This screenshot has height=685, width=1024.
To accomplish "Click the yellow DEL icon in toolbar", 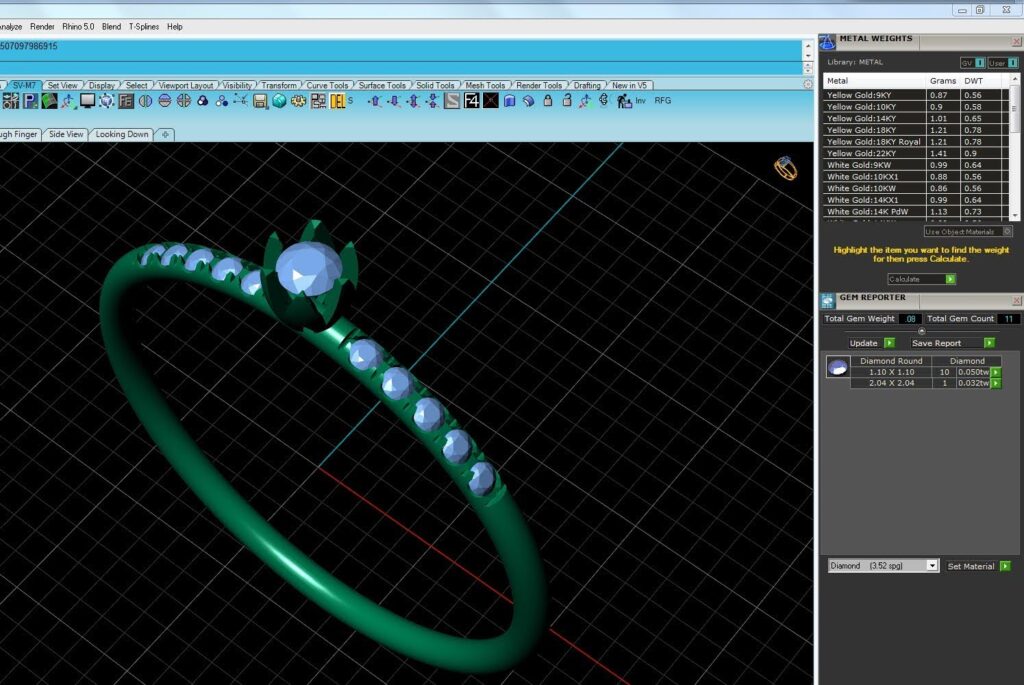I will [x=338, y=101].
